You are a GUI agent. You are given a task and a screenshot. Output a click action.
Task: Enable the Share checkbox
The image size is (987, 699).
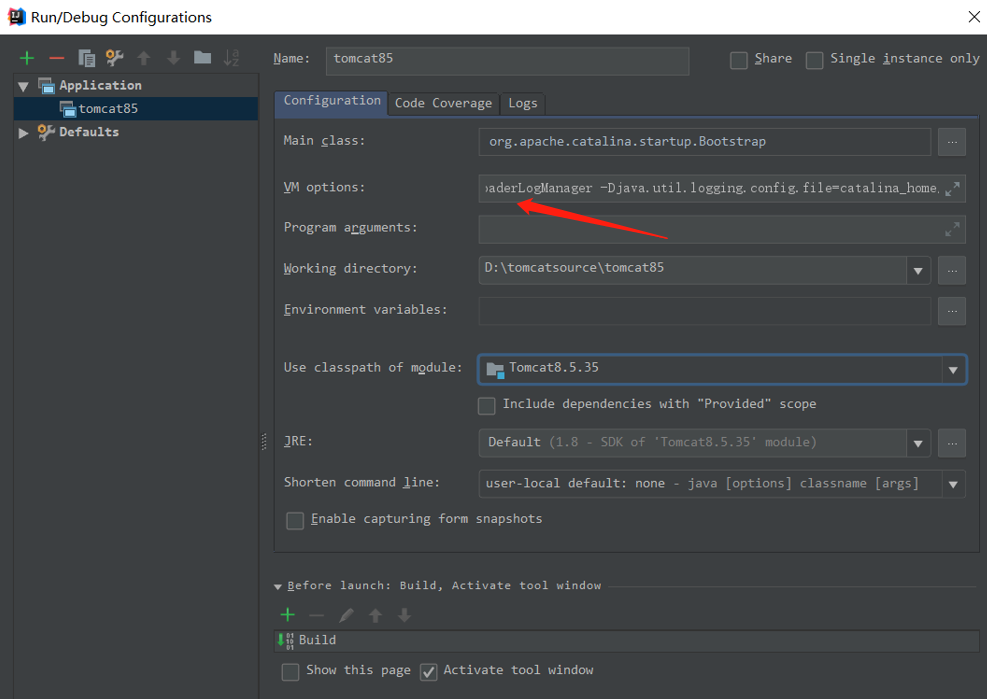pyautogui.click(x=738, y=60)
